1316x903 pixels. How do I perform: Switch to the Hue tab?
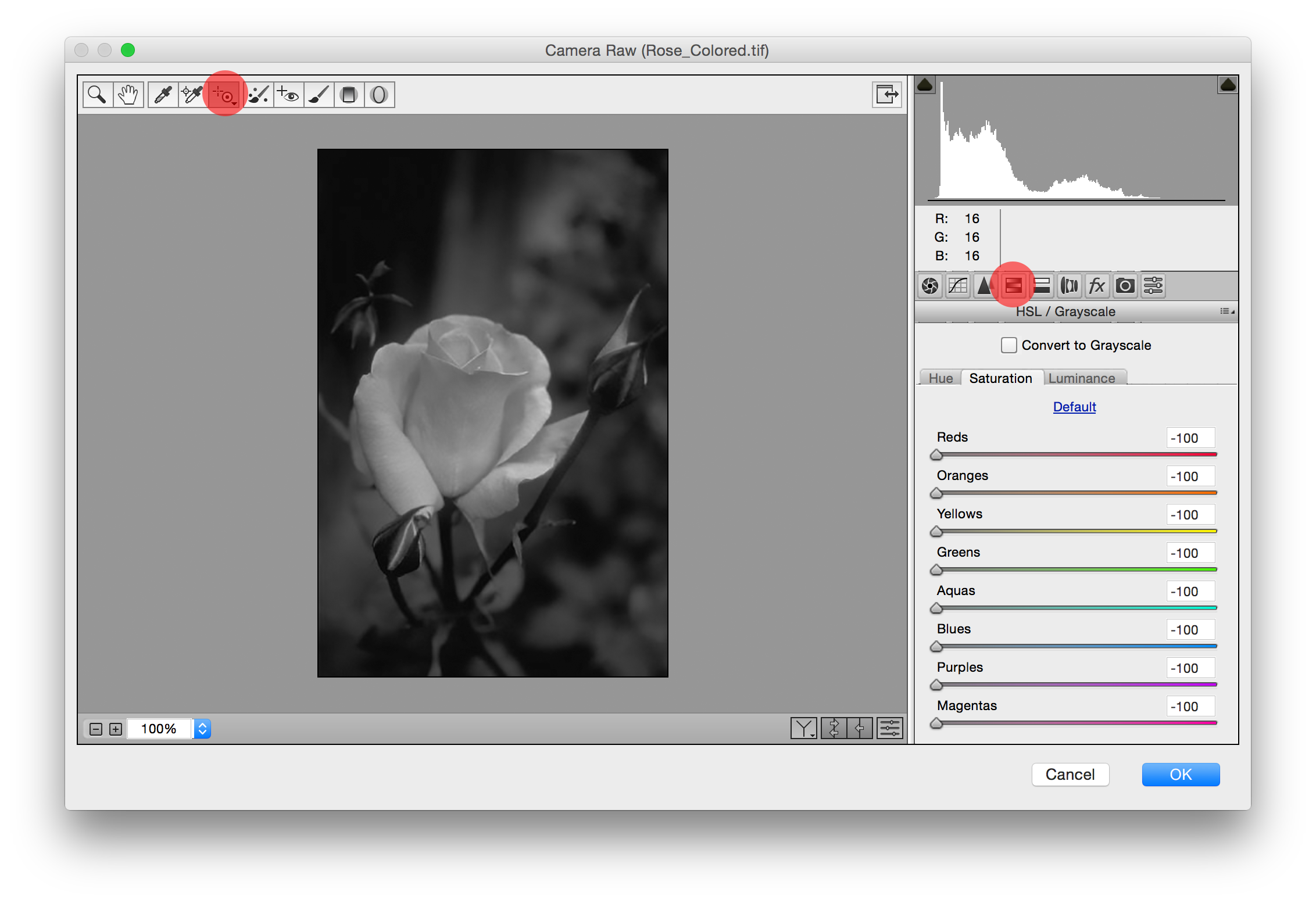tap(940, 378)
